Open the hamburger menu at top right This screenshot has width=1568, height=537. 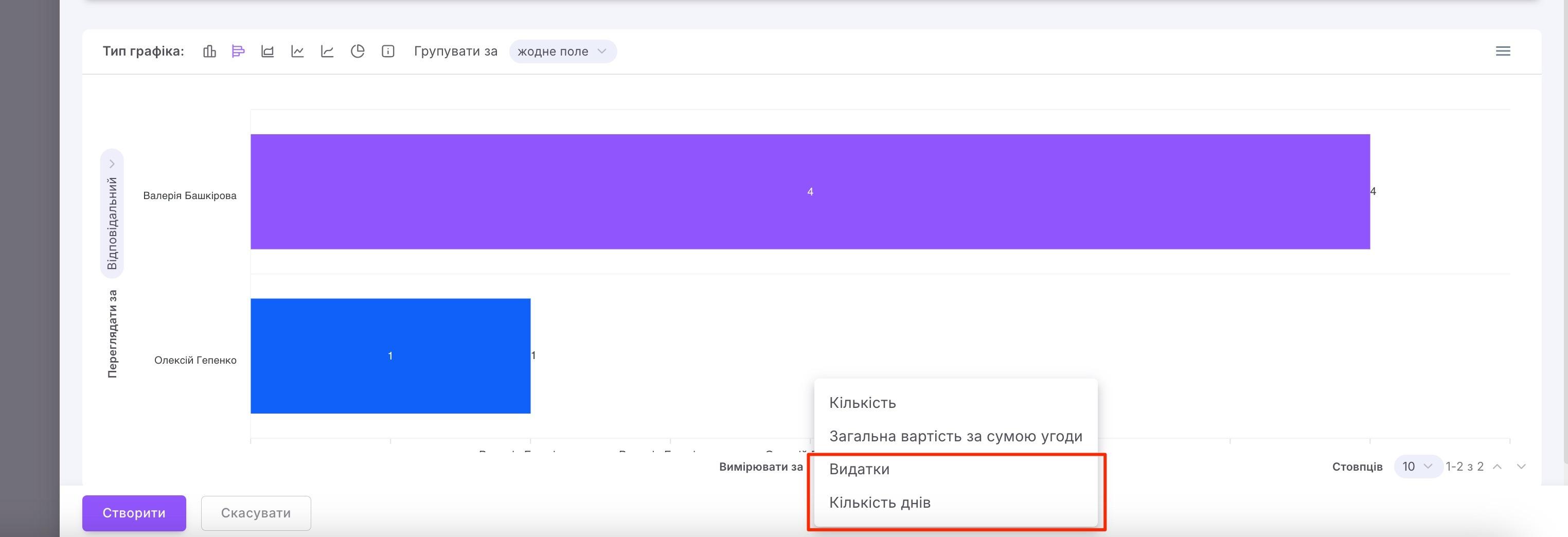[1503, 51]
